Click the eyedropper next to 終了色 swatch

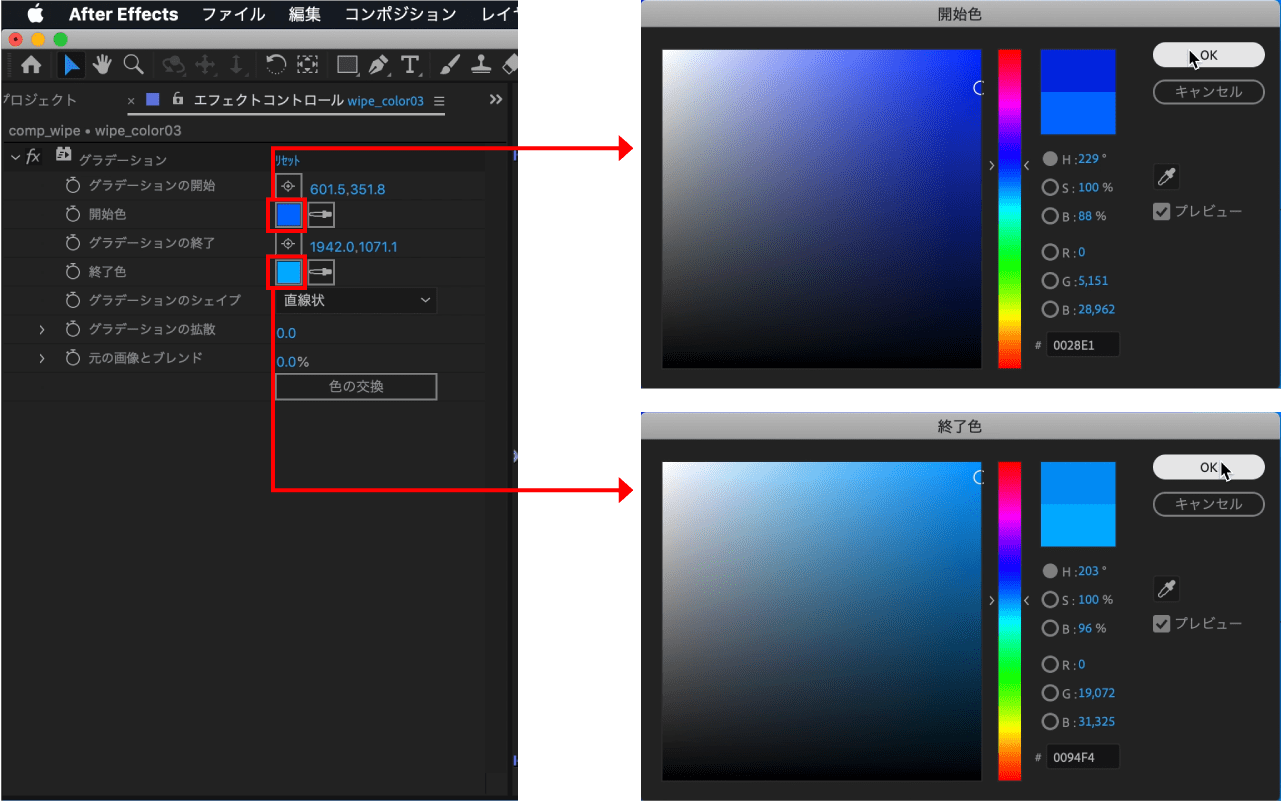[x=321, y=272]
